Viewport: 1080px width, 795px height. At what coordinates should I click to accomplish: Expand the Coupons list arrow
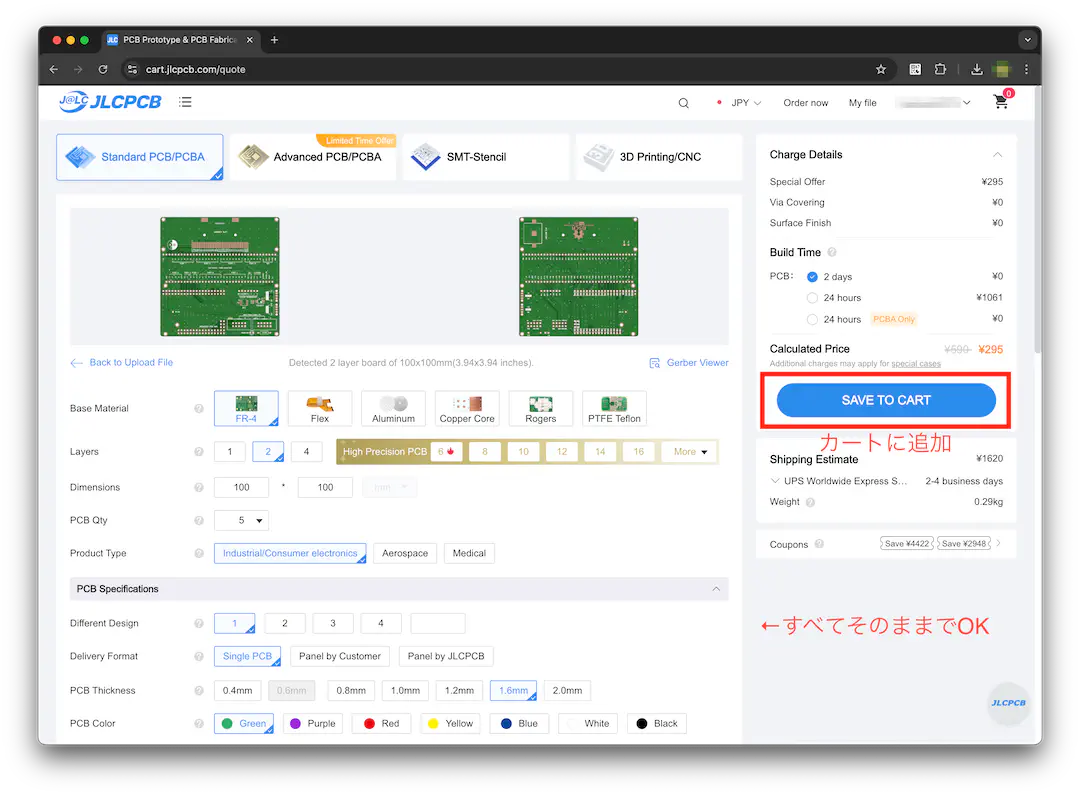click(998, 544)
